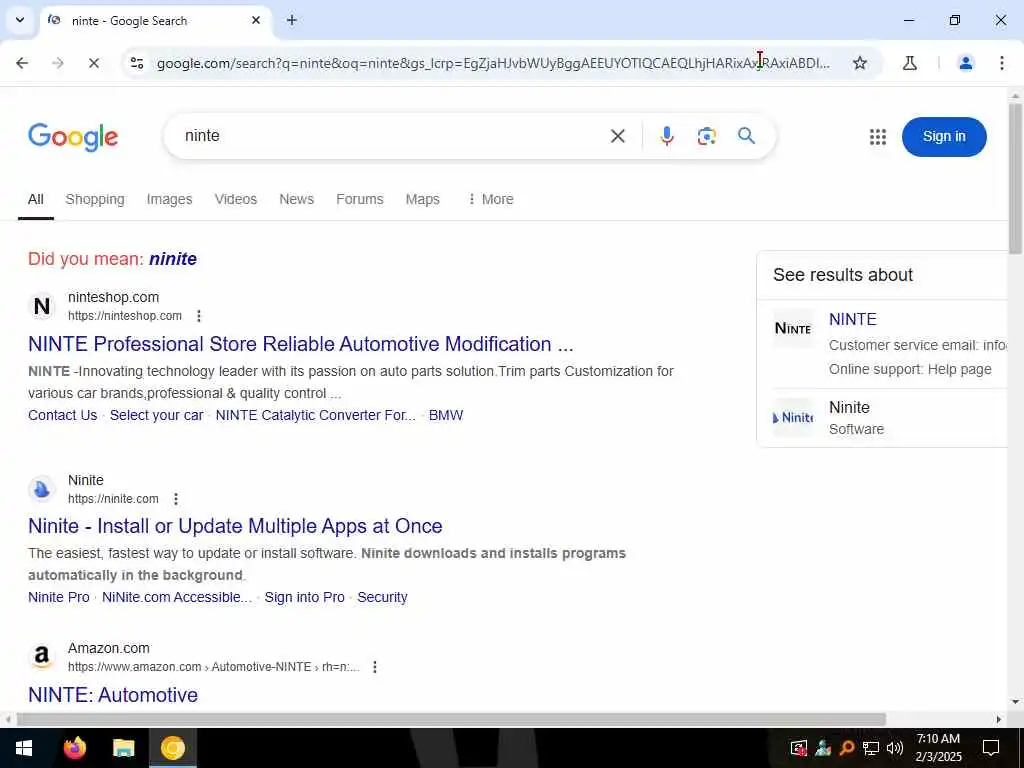Open Amazon result options menu
Image resolution: width=1024 pixels, height=768 pixels.
coord(375,667)
